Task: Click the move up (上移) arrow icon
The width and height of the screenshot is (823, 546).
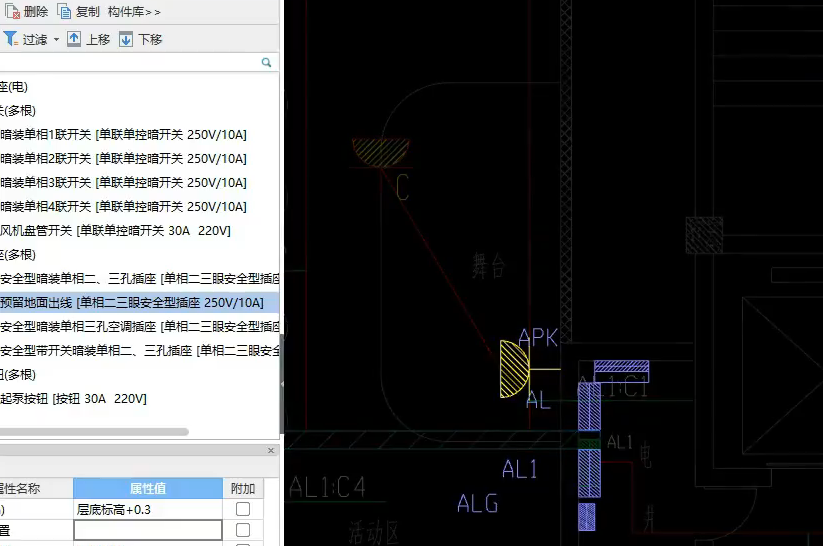Action: [x=74, y=39]
